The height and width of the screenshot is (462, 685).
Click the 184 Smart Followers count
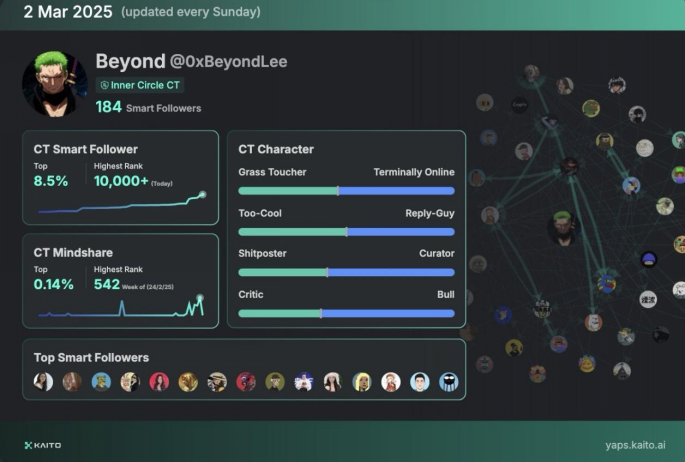point(148,107)
